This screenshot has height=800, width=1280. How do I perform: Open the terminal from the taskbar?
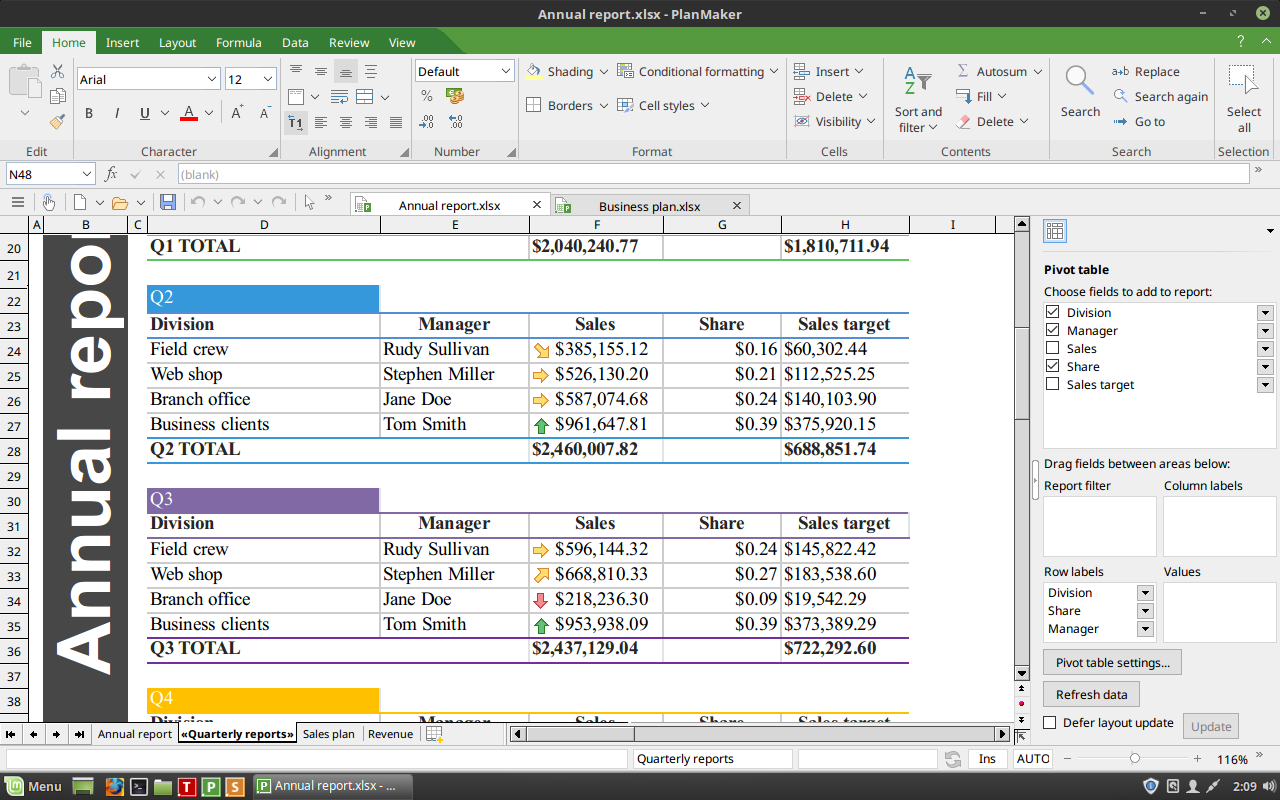140,786
